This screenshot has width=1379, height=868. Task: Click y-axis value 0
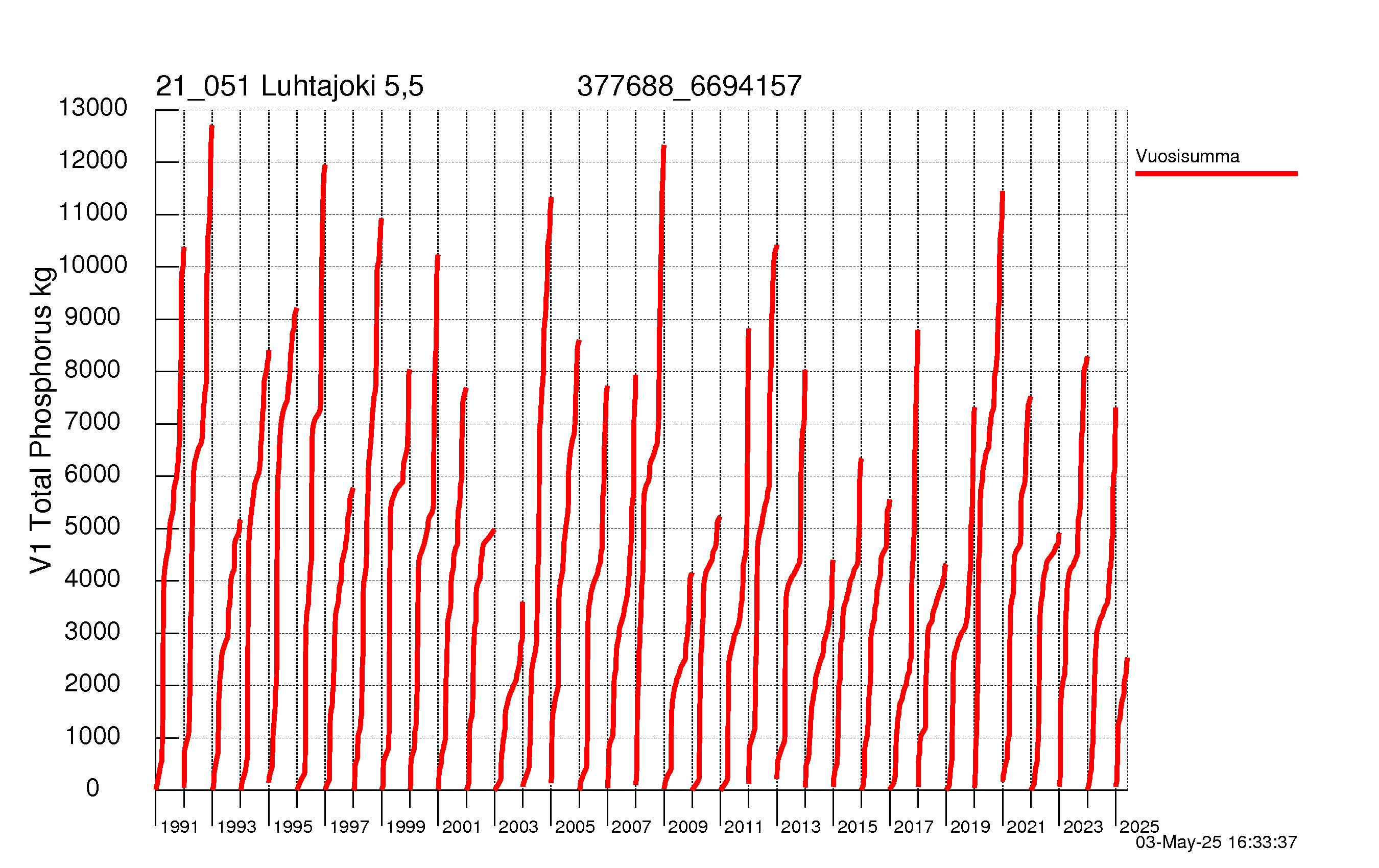[x=93, y=788]
